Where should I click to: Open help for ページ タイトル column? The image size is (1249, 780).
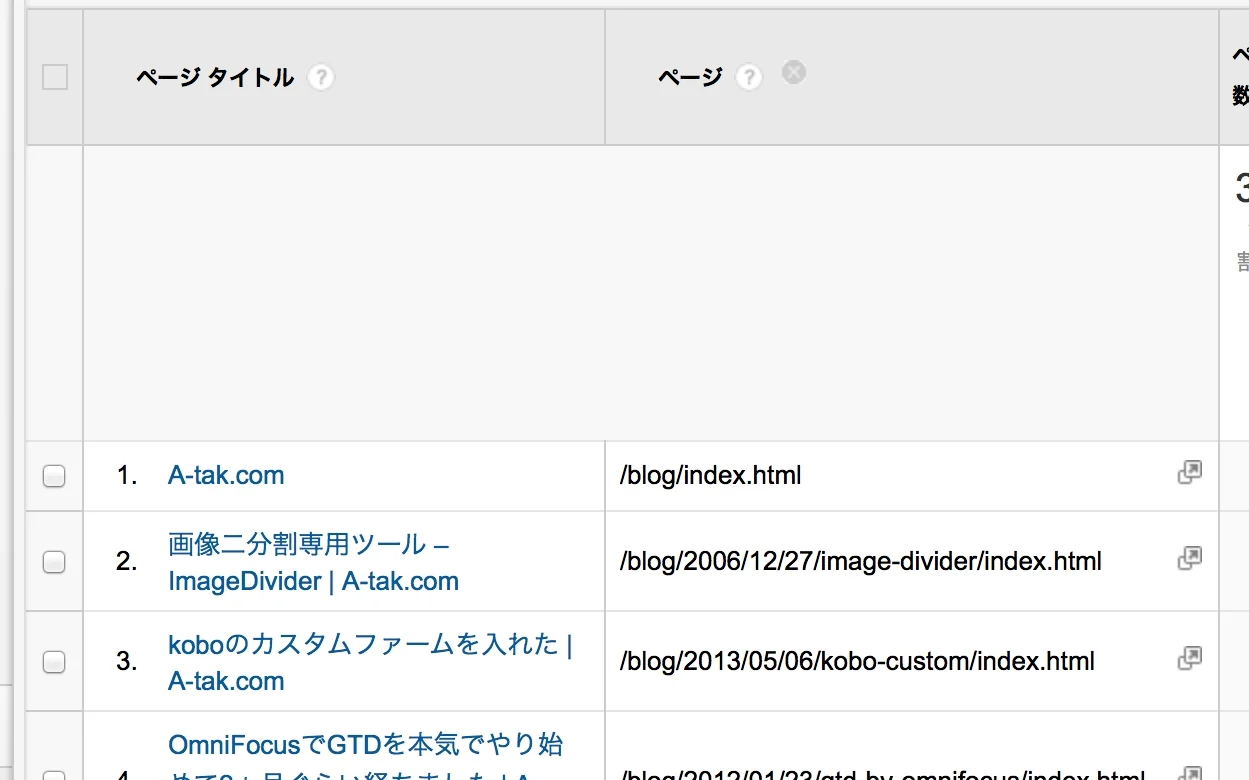tap(320, 77)
